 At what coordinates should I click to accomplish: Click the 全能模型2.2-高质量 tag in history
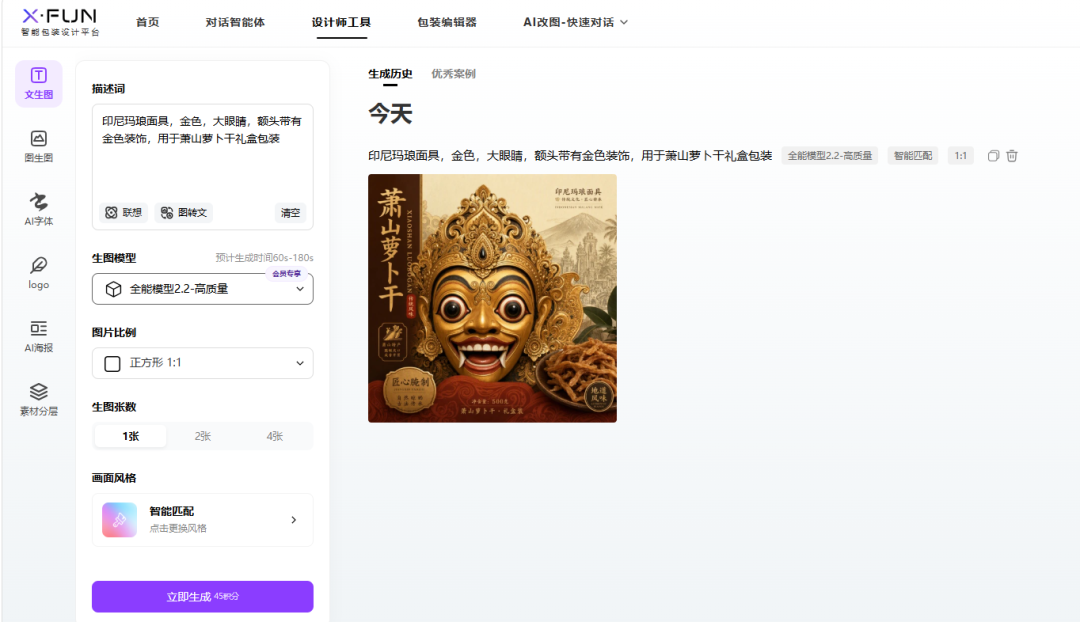(x=830, y=156)
